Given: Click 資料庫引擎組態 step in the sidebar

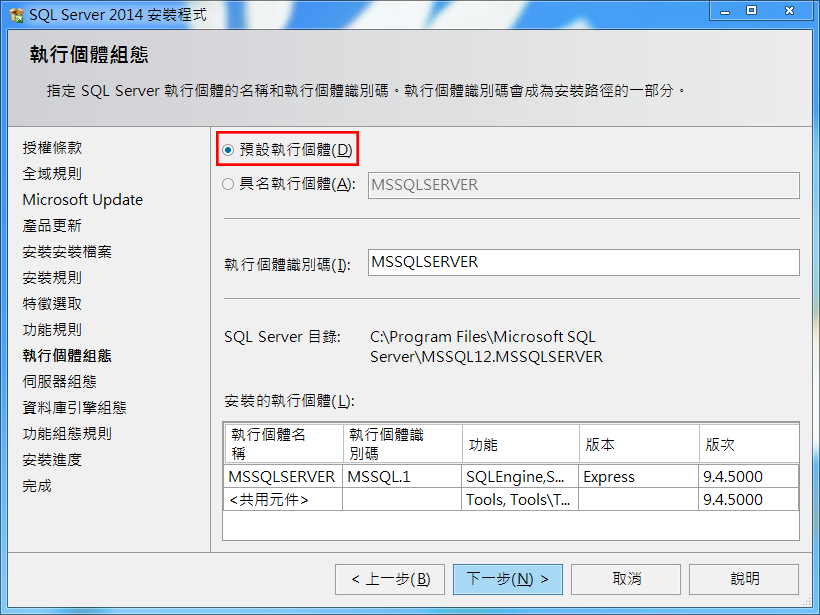Looking at the screenshot, I should (x=74, y=407).
